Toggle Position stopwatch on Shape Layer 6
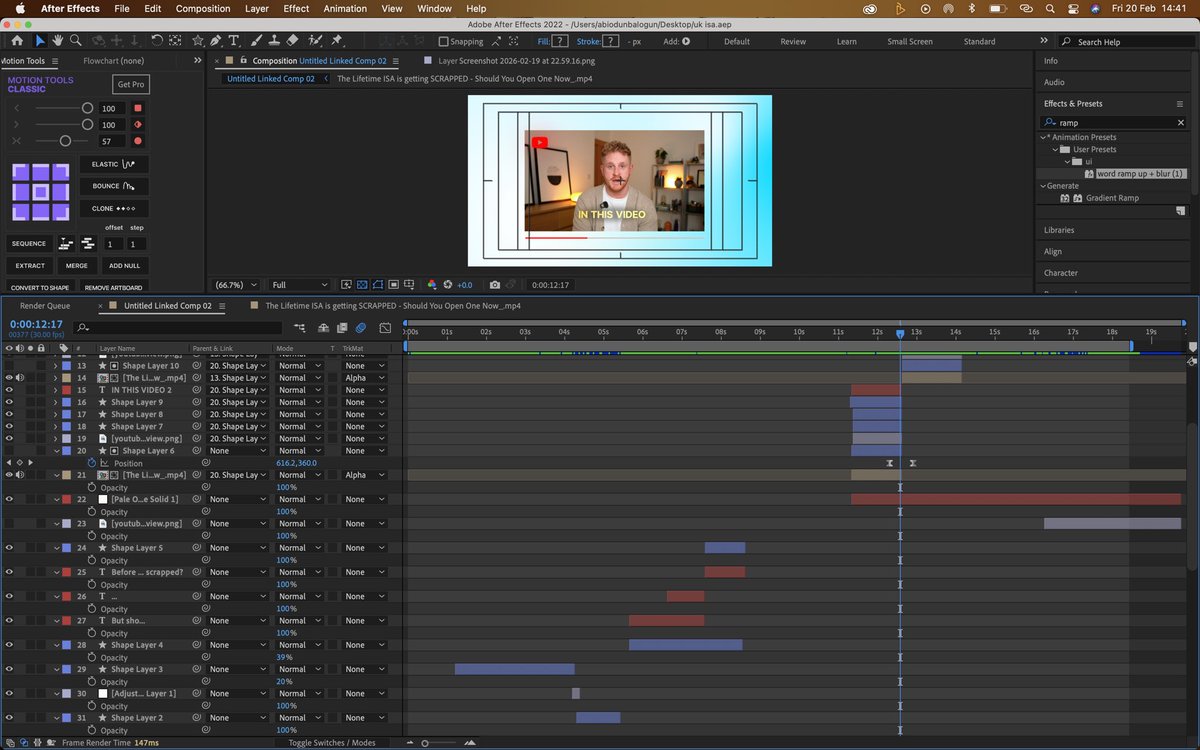This screenshot has height=750, width=1200. [92, 463]
